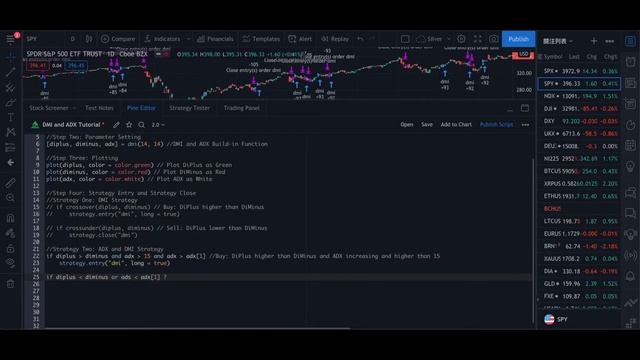Image resolution: width=640 pixels, height=360 pixels.
Task: Maximize the bottom panel
Action: (x=525, y=108)
